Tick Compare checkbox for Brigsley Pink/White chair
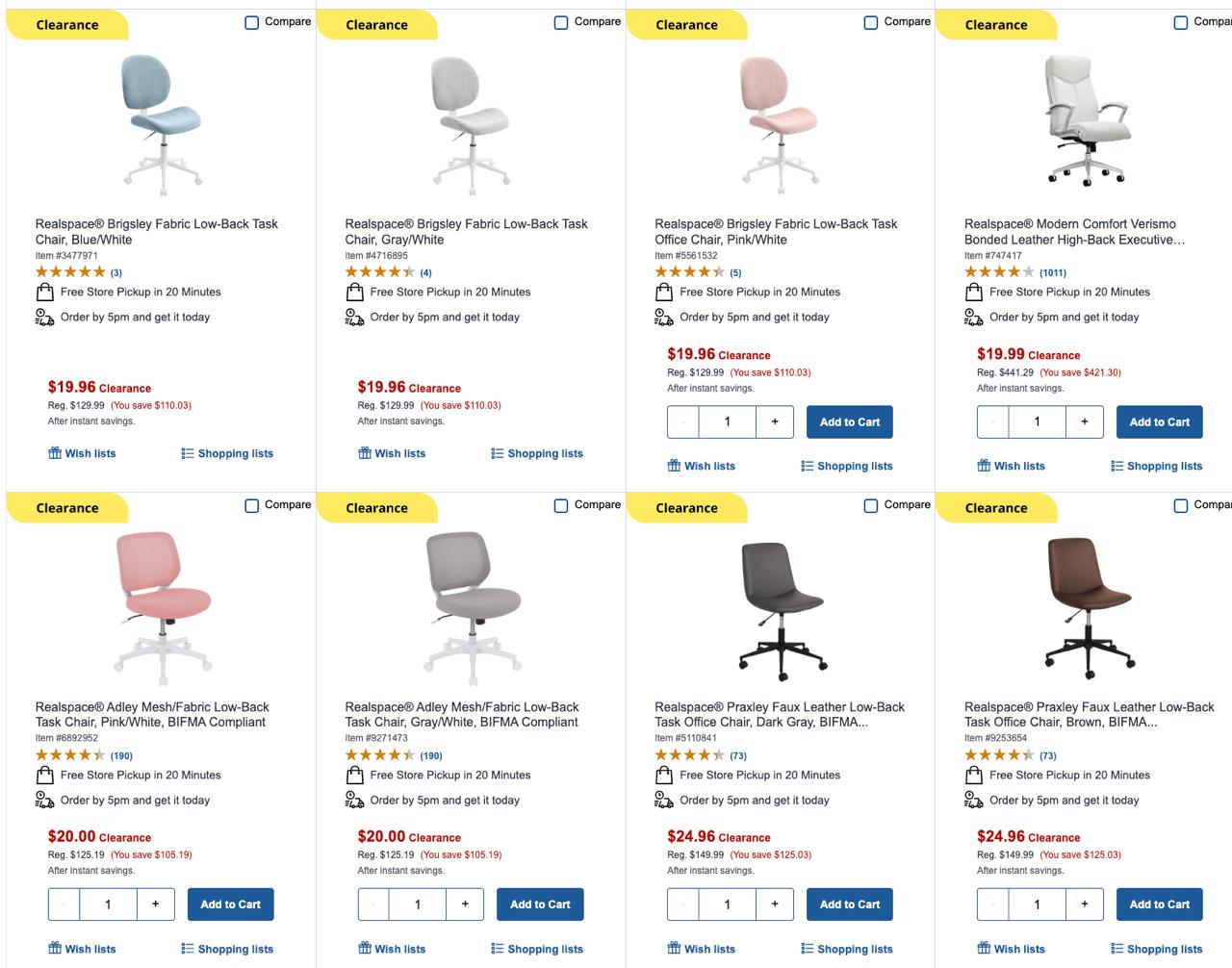This screenshot has width=1232, height=968. (x=871, y=22)
